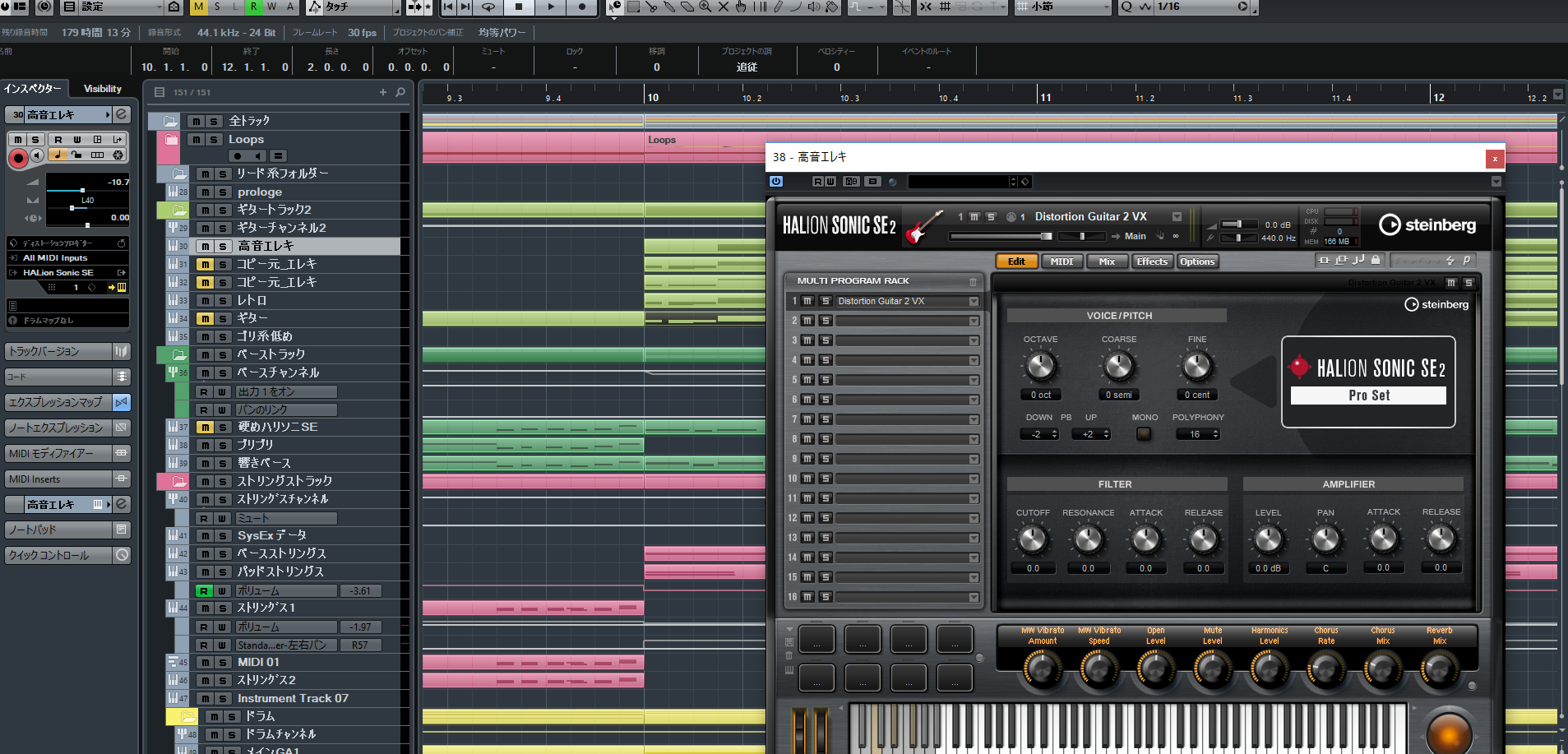Click the transport Play button
Screen dimensions: 1568x754
click(x=551, y=7)
